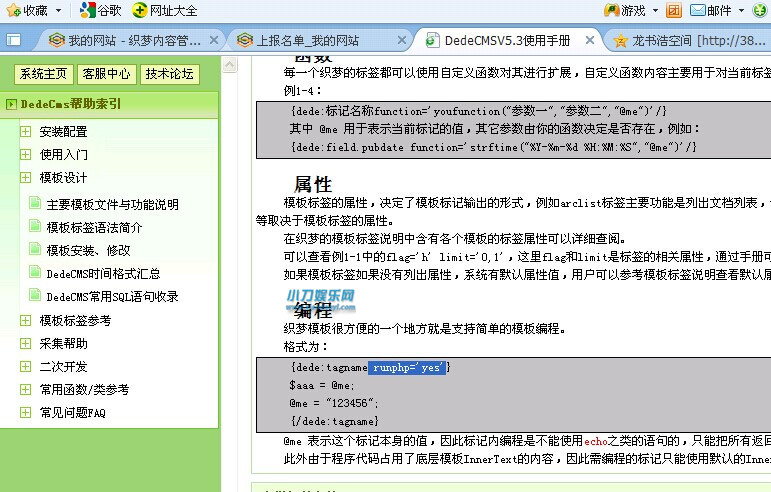This screenshot has width=771, height=492.
Task: Click the 属性 heading
Action: pos(313,185)
